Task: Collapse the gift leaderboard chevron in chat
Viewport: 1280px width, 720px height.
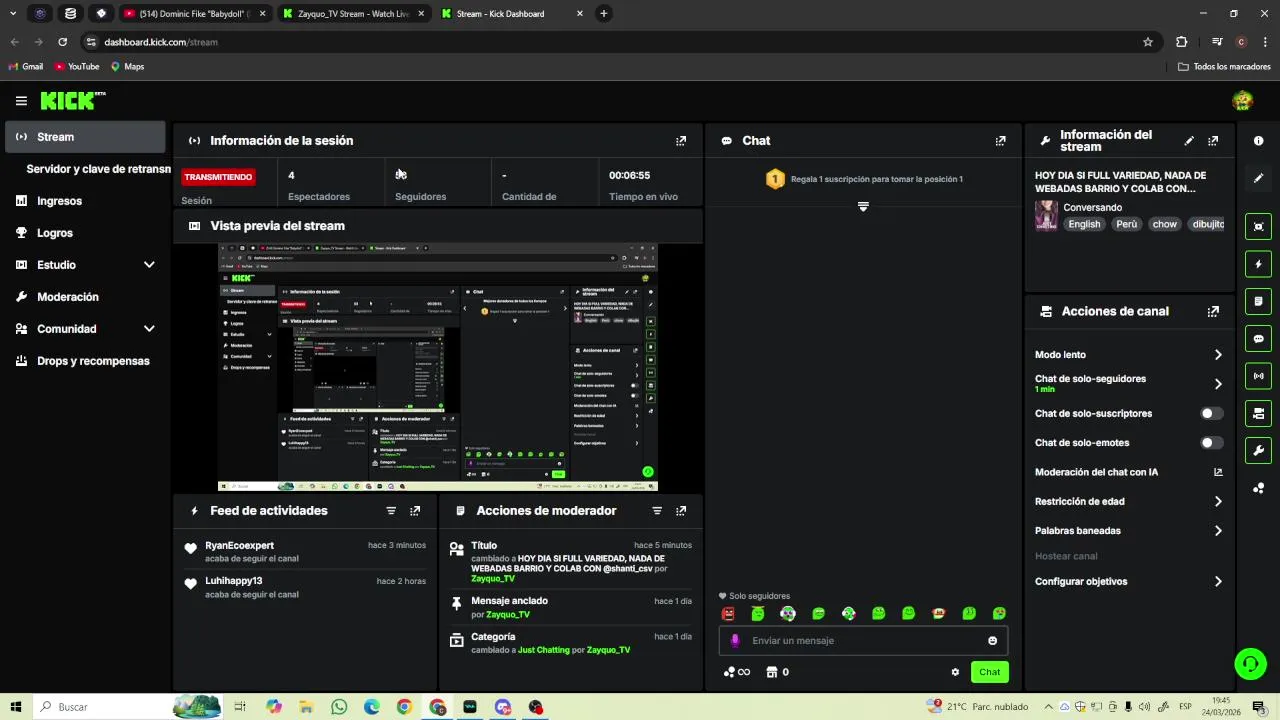Action: pos(863,207)
